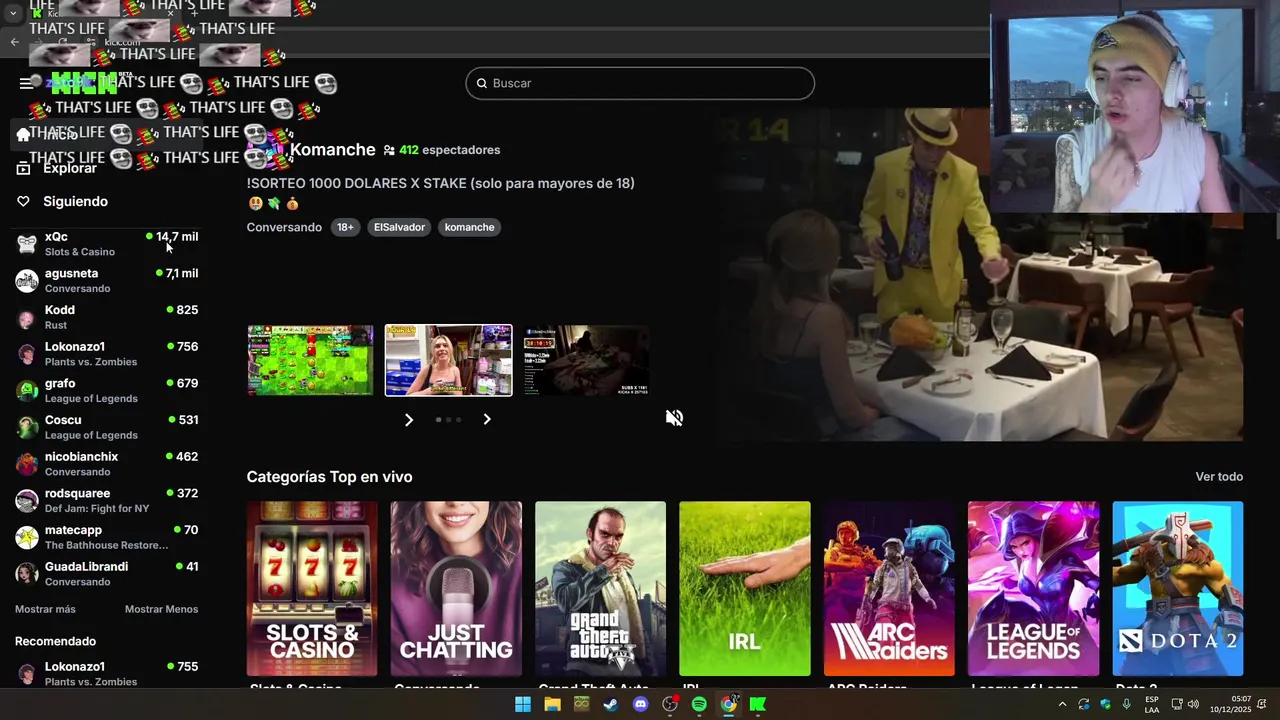Click carousel page indicator dots

click(x=448, y=420)
